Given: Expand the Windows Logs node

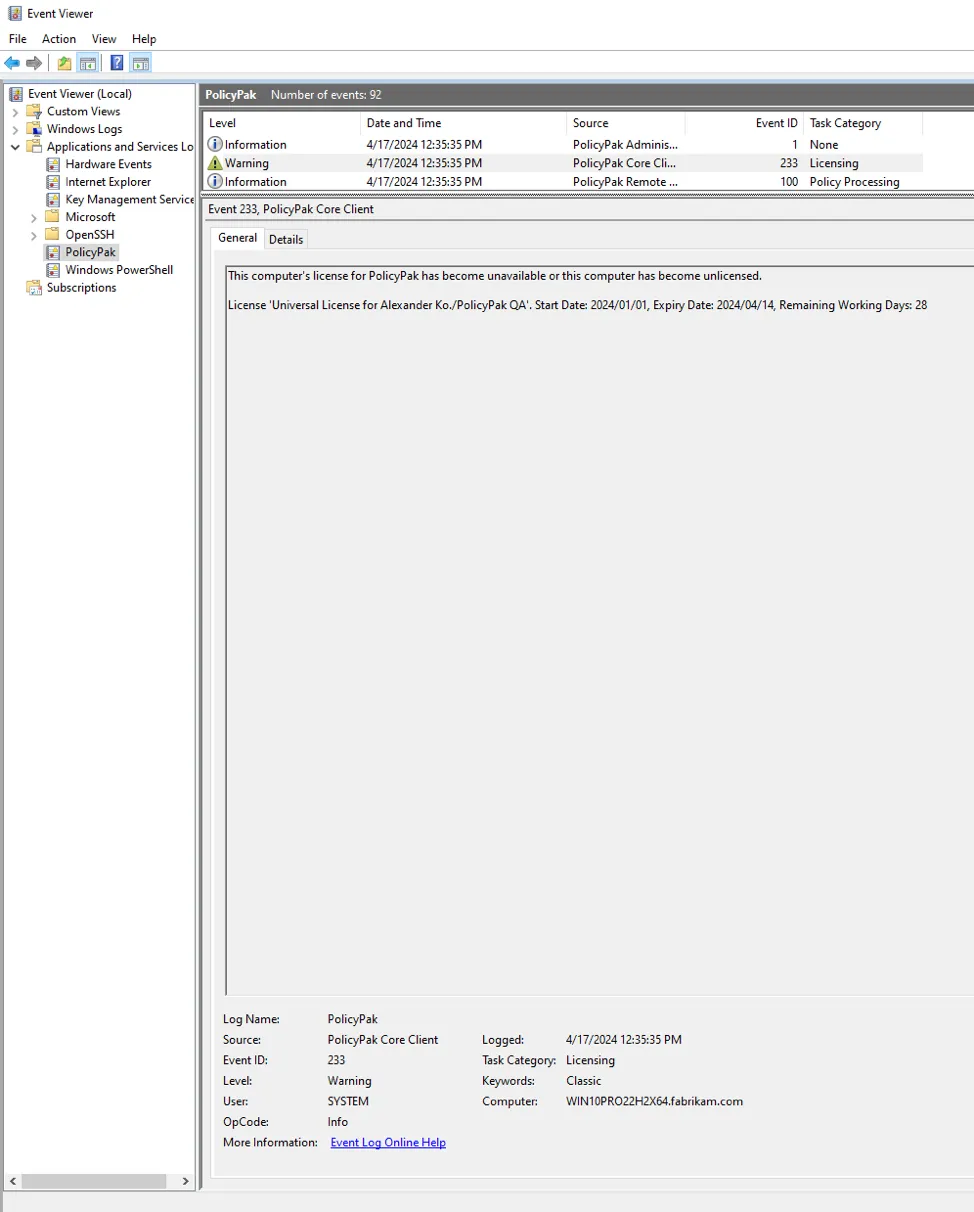Looking at the screenshot, I should click(15, 129).
